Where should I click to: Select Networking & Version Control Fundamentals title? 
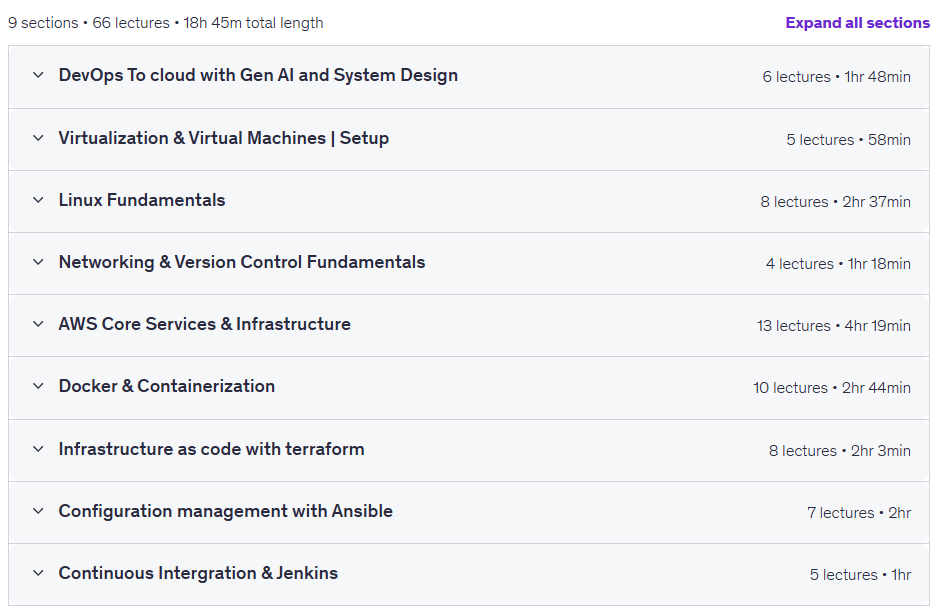click(x=241, y=262)
